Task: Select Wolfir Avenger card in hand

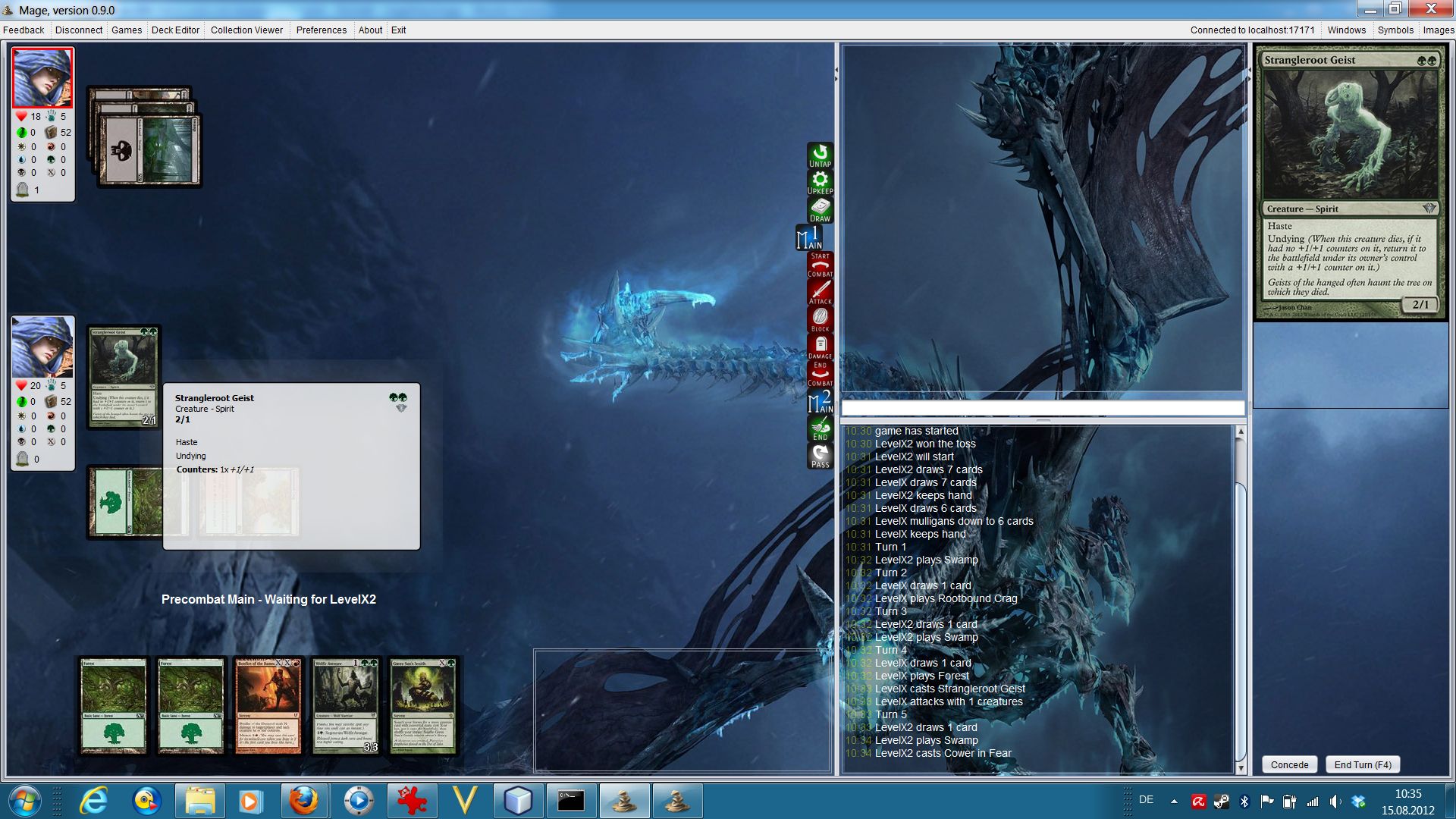Action: (x=346, y=706)
